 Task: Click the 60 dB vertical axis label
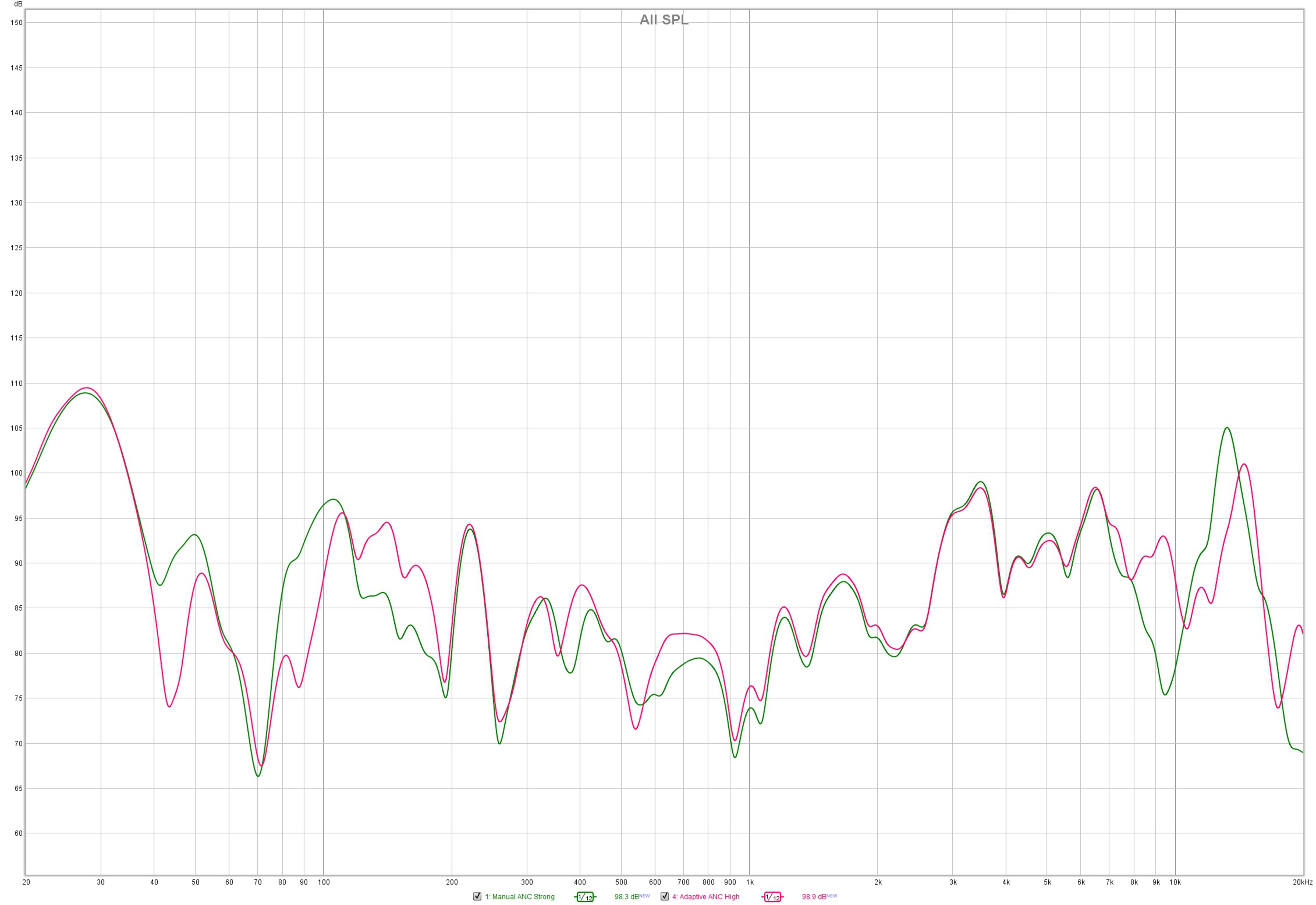(x=18, y=833)
